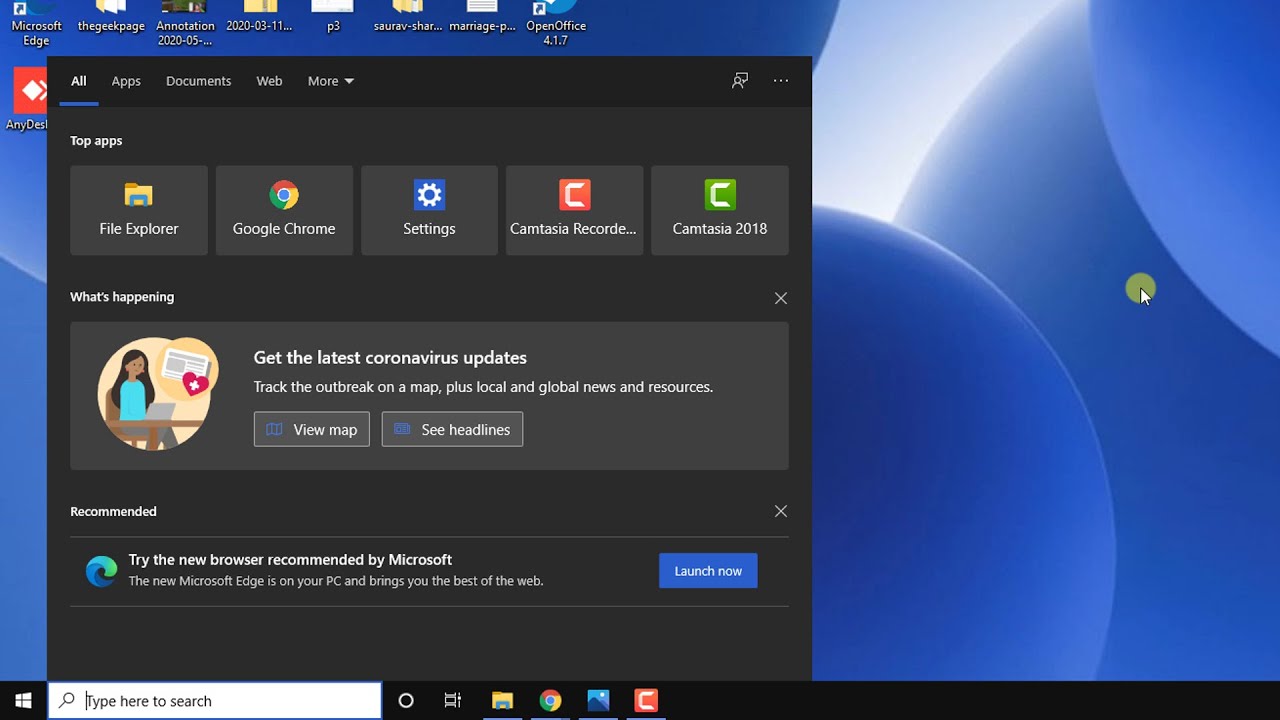This screenshot has height=720, width=1280.
Task: Click the Windows Start button
Action: [x=23, y=700]
